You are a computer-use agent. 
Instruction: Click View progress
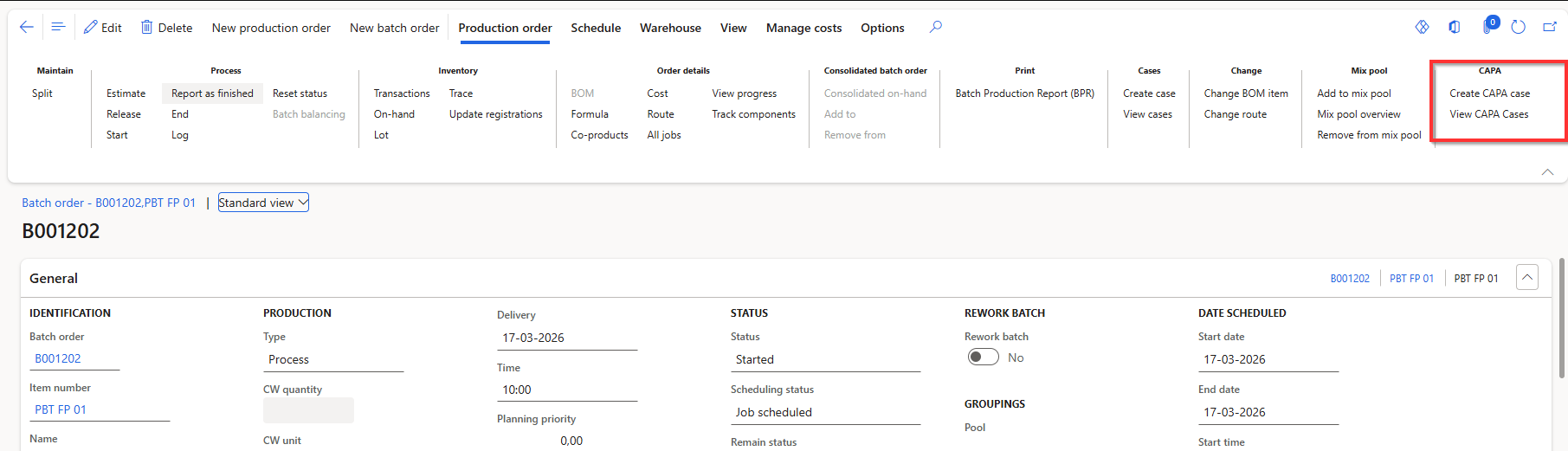tap(744, 93)
